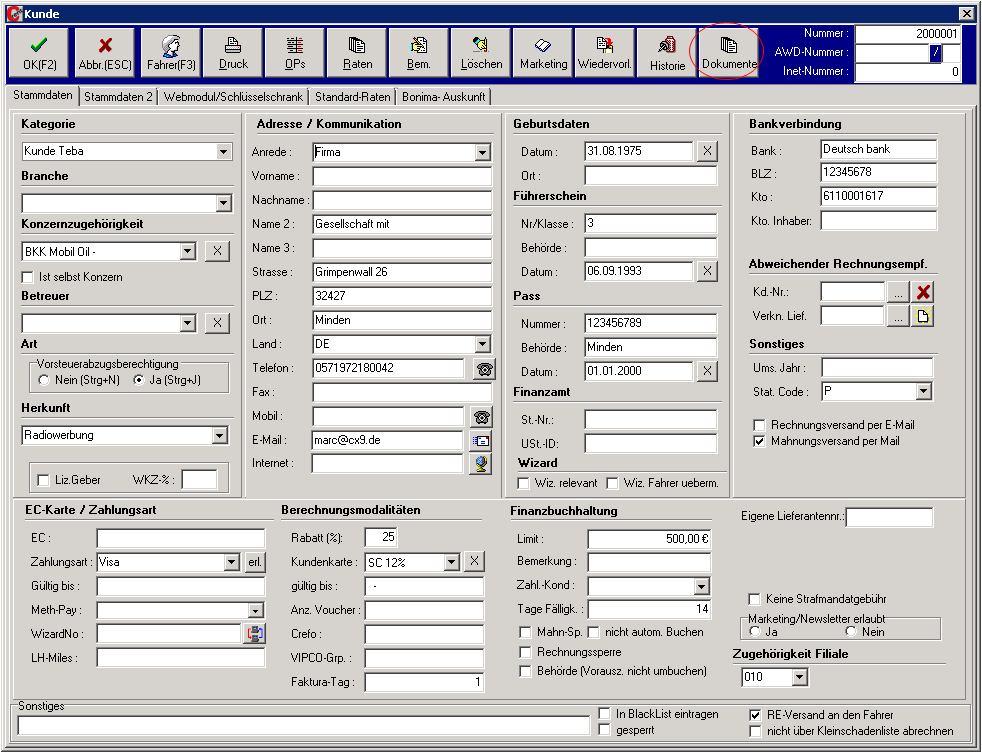Click the dialer icon next to Telefon
Viewport: 982px width, 753px height.
[x=484, y=370]
